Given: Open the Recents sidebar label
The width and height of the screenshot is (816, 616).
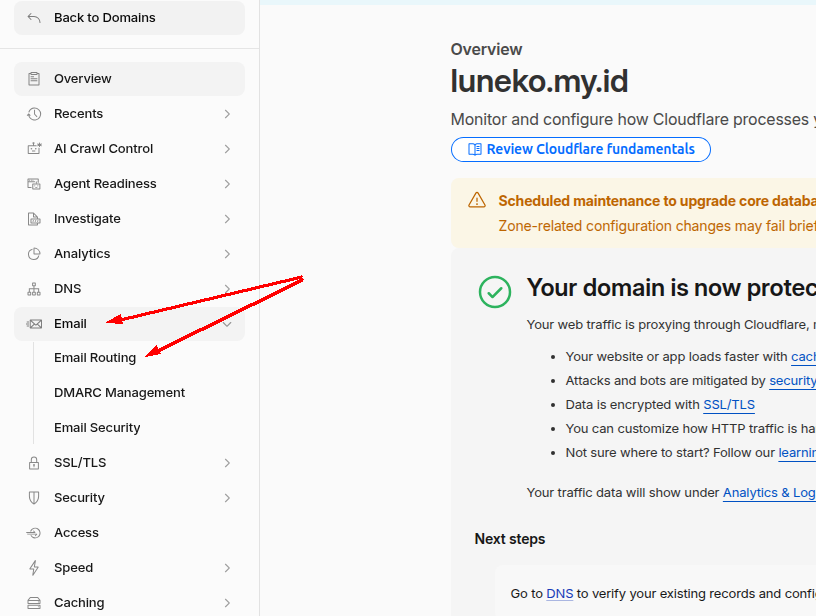Looking at the screenshot, I should point(79,114).
